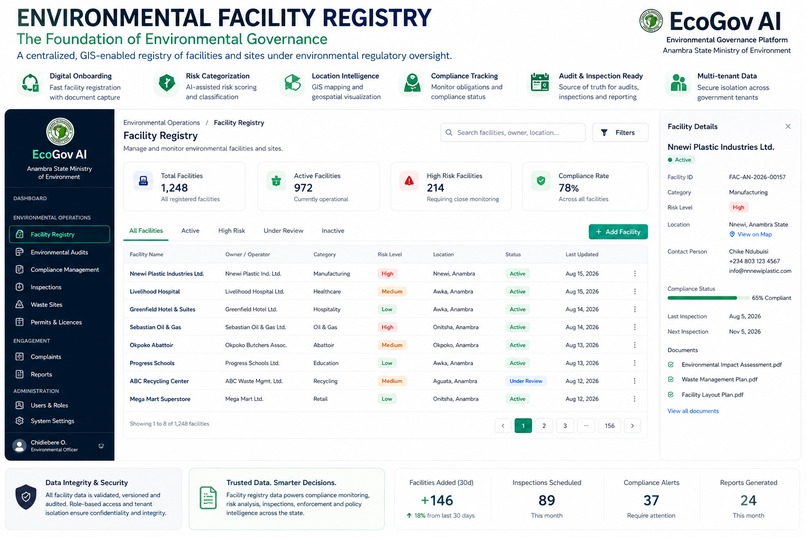Select page 1 in pagination
806x537 pixels.
pos(523,425)
